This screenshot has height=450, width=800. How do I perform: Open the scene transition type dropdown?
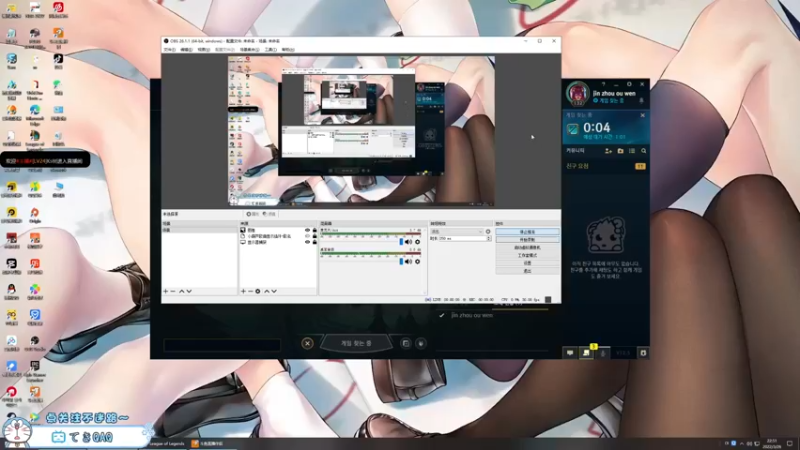tap(457, 232)
